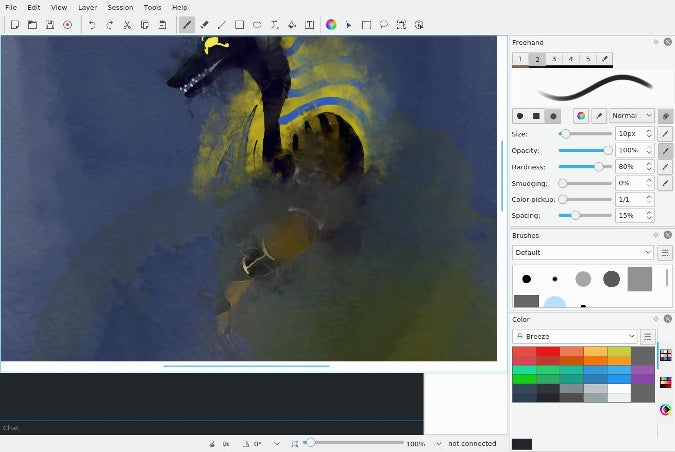Select the Flood Fill tool
The image size is (675, 452).
click(x=292, y=25)
